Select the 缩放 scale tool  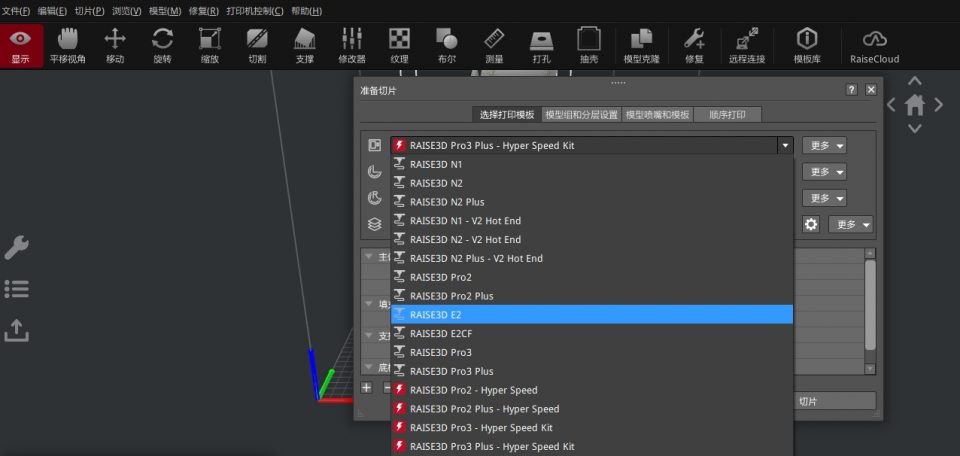click(x=210, y=46)
